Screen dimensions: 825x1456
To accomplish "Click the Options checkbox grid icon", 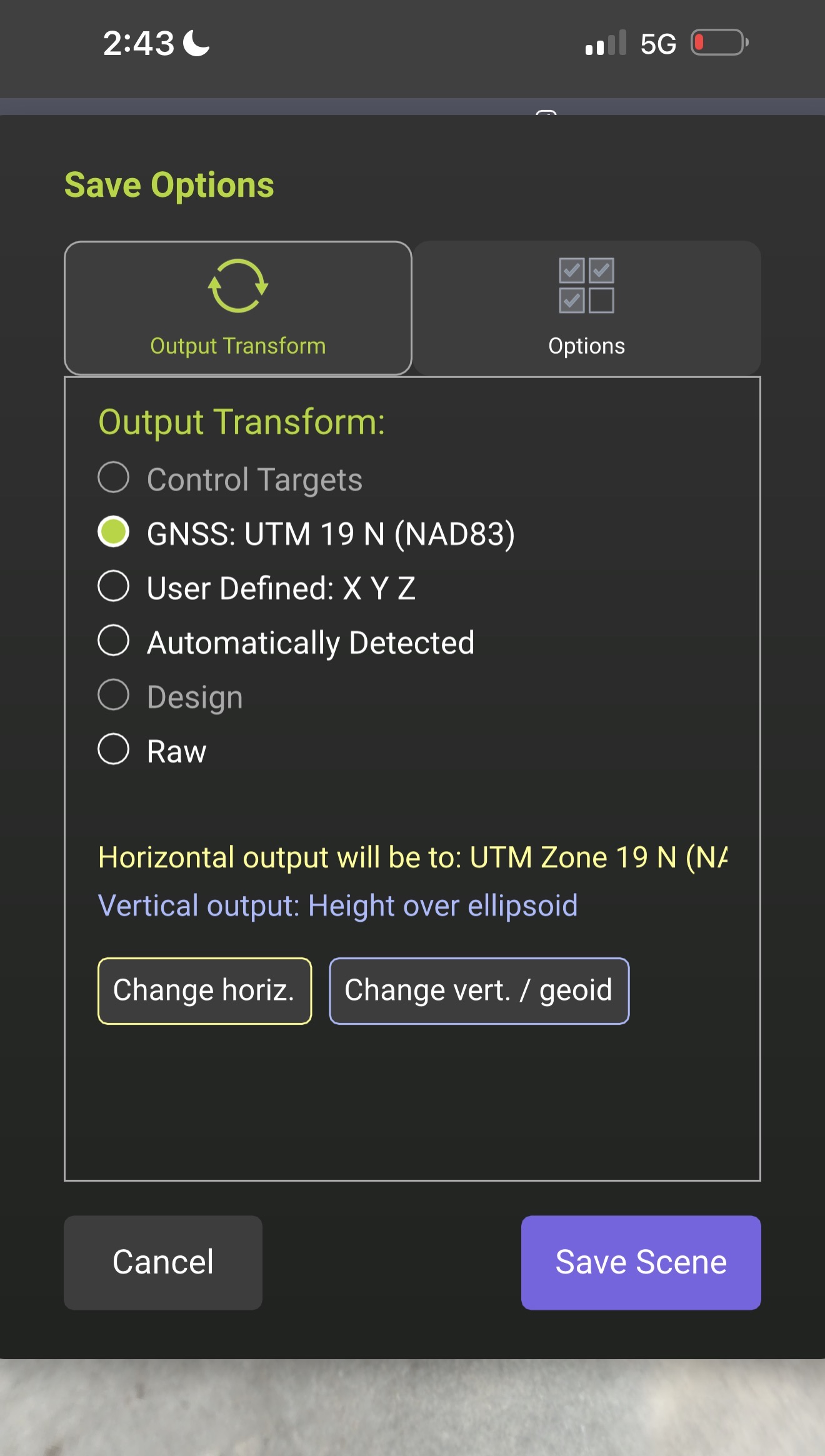I will [x=586, y=286].
